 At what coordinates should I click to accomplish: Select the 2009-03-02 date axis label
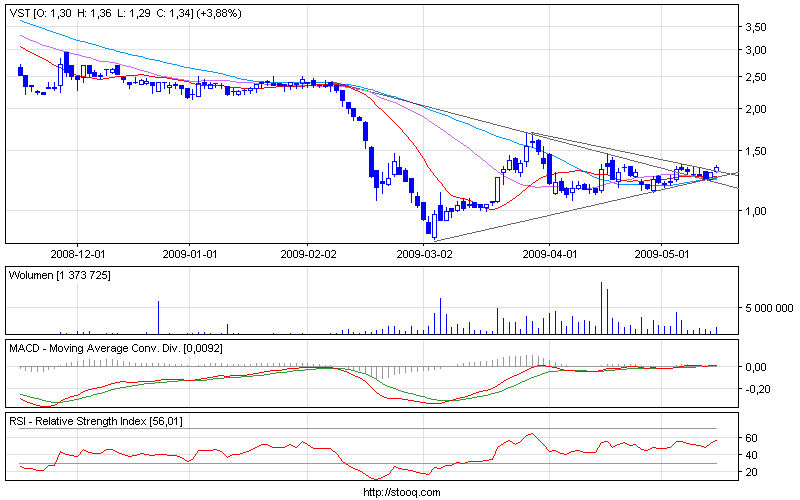(x=425, y=254)
